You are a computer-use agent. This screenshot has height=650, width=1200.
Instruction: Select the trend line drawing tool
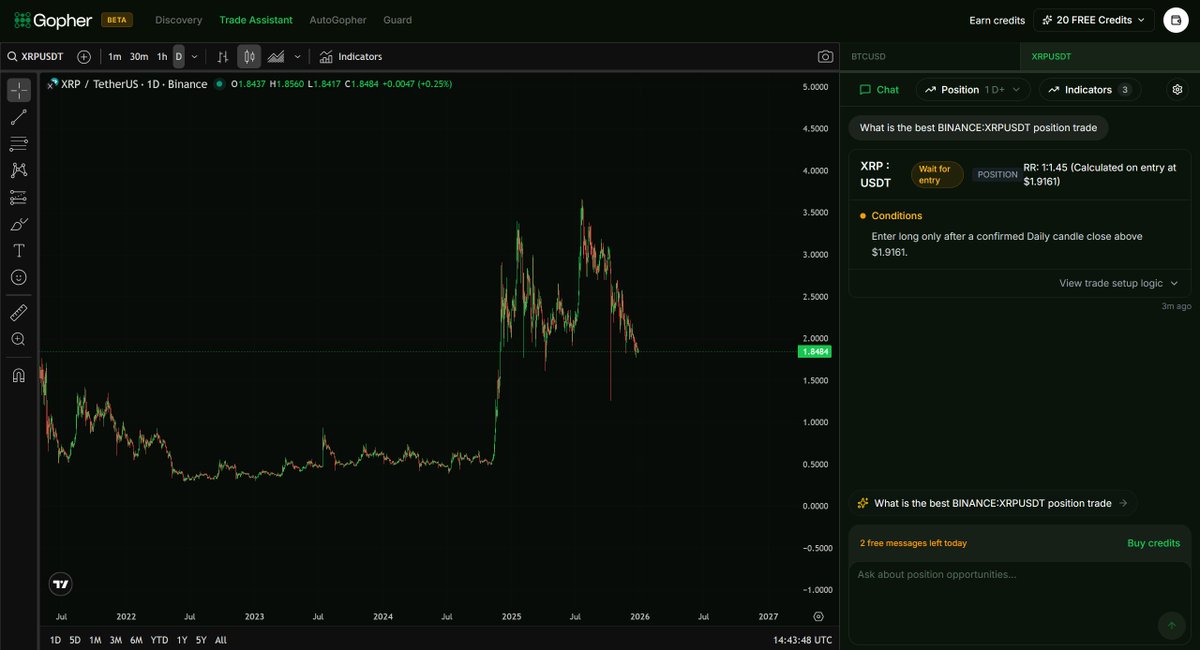tap(19, 117)
